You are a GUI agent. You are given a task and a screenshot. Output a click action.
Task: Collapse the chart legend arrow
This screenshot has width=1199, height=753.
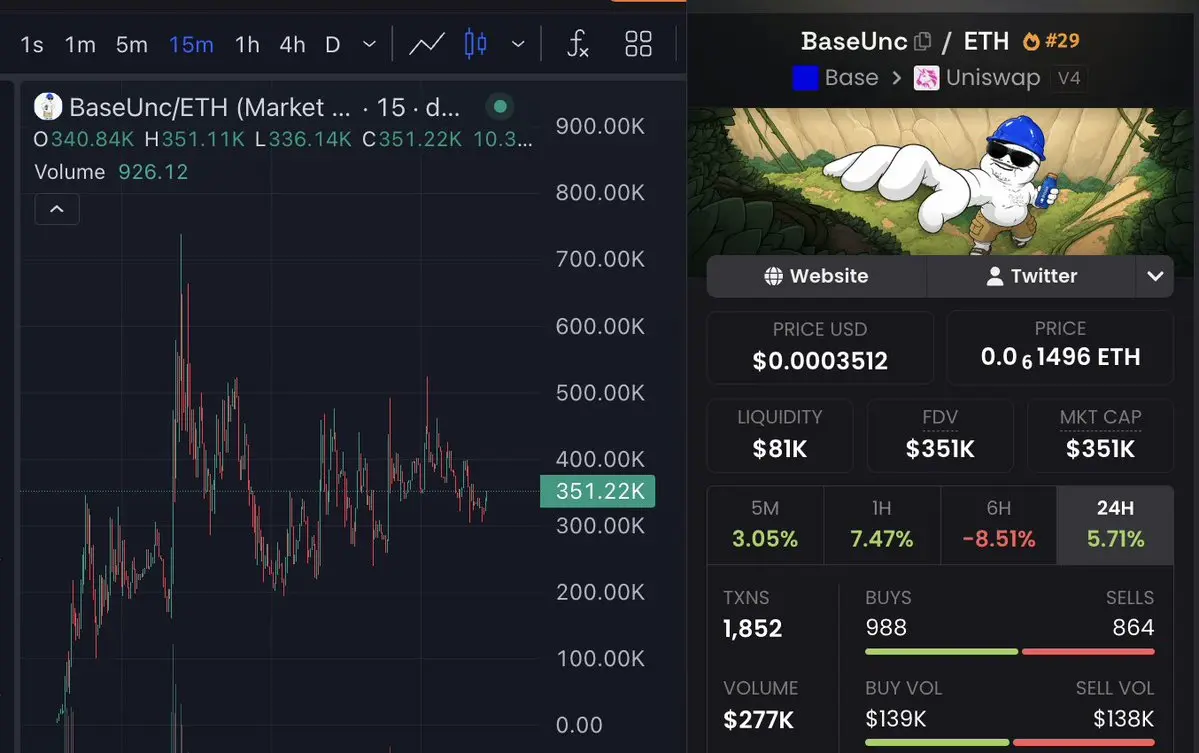57,209
